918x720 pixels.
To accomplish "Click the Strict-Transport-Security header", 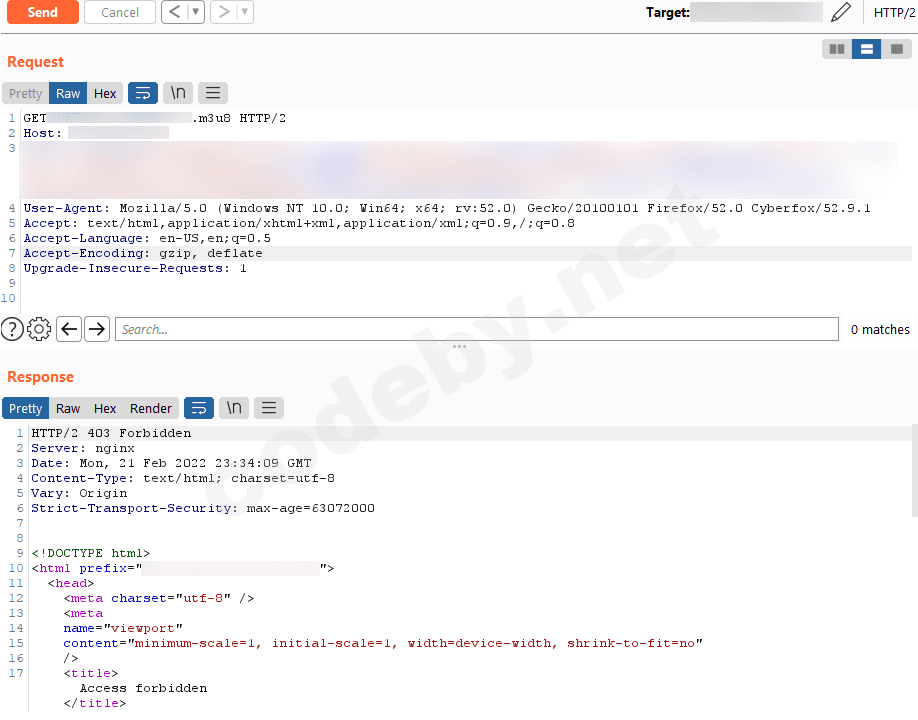I will click(x=203, y=508).
